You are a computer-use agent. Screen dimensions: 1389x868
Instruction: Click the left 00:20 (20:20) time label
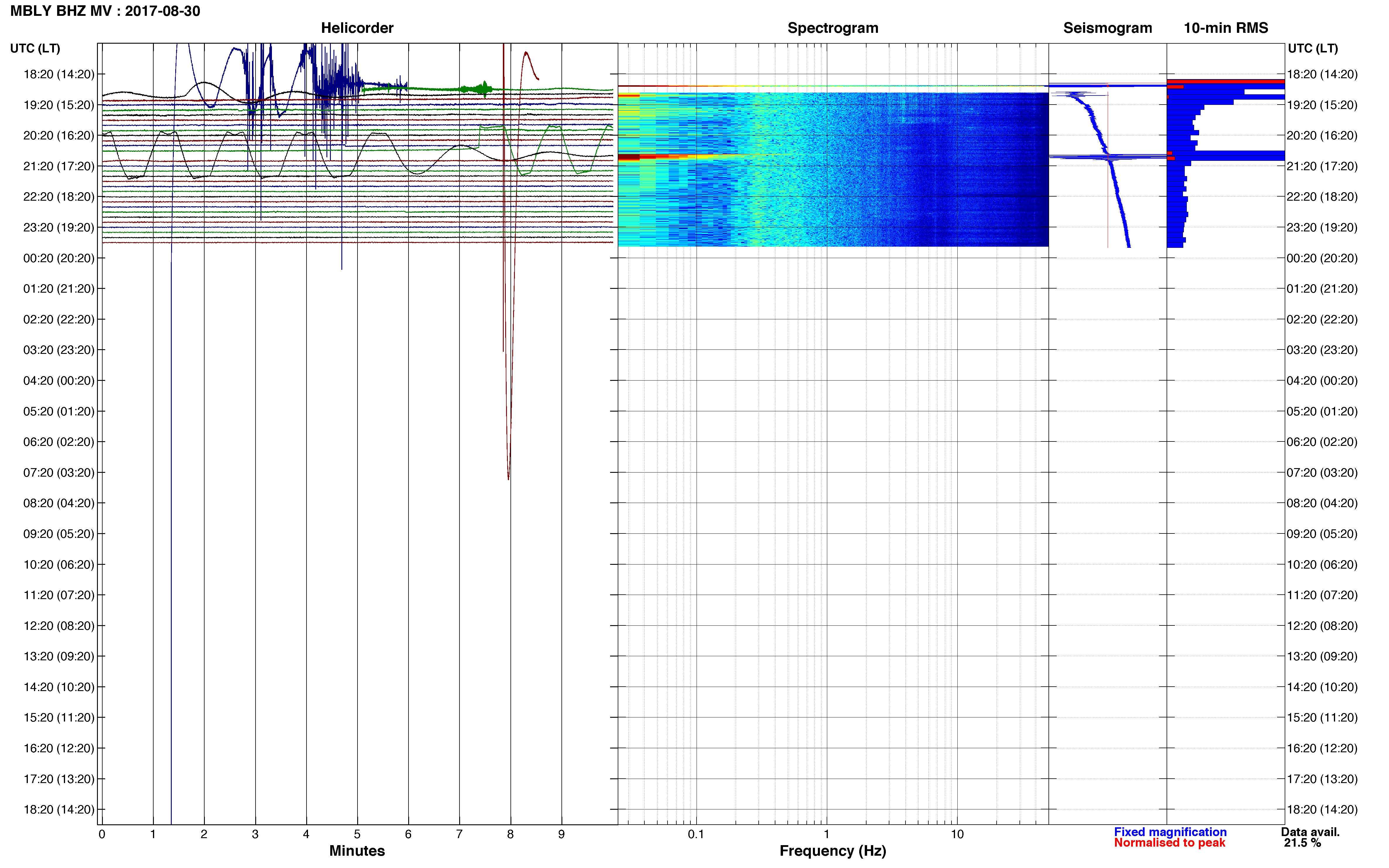pyautogui.click(x=59, y=258)
